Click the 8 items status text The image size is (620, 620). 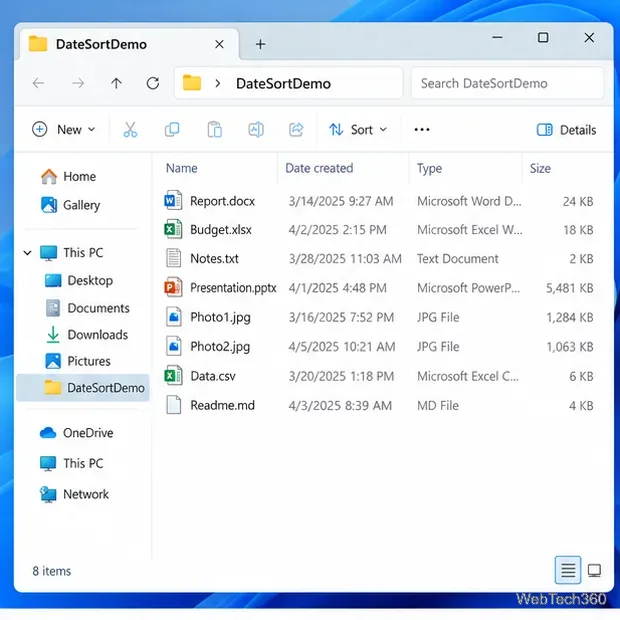pos(52,571)
